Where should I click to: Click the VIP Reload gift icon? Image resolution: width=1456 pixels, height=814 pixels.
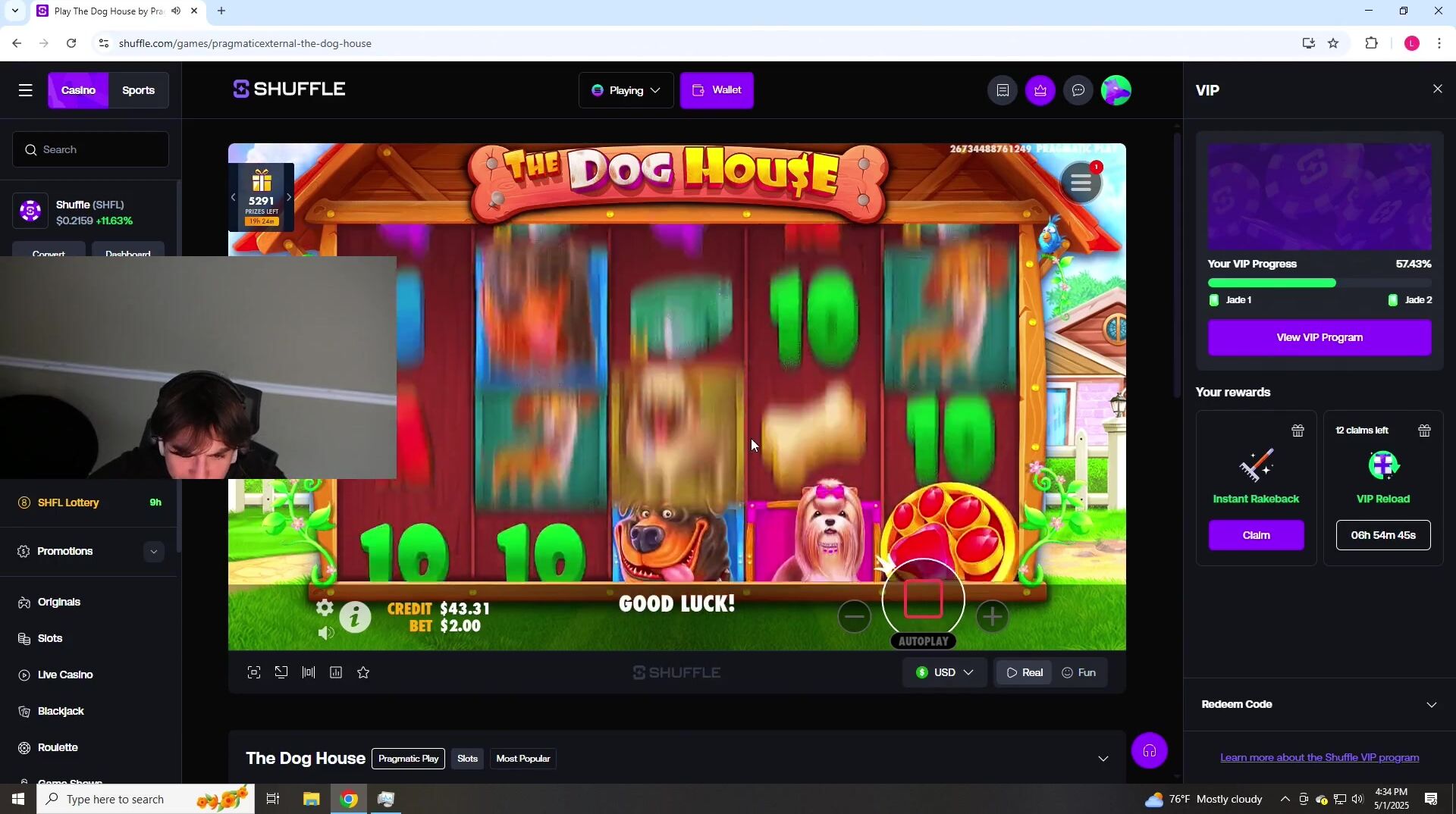pos(1425,430)
